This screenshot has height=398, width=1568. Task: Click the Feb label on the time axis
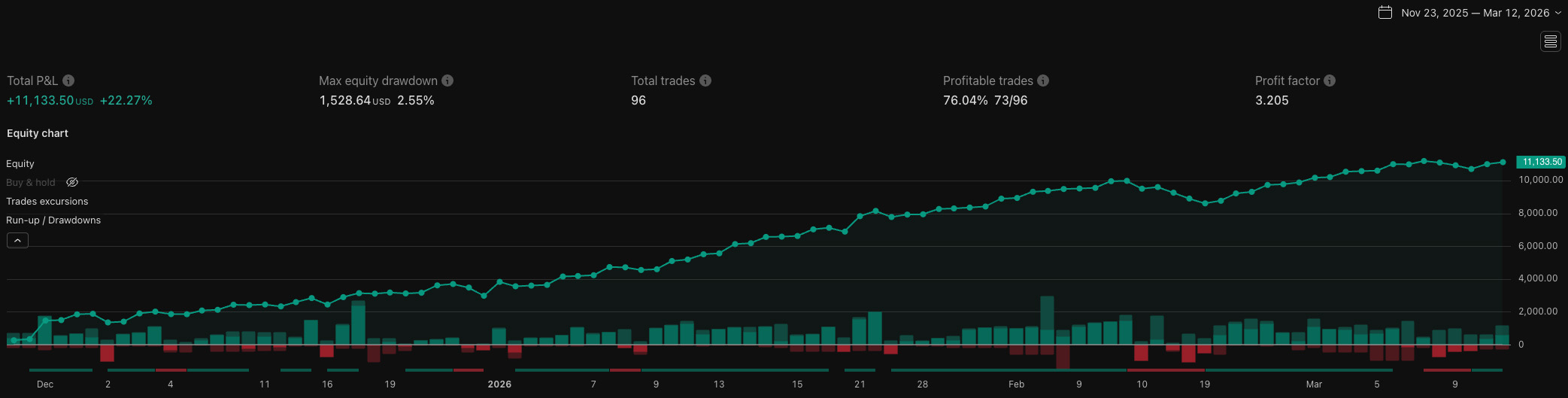1016,384
